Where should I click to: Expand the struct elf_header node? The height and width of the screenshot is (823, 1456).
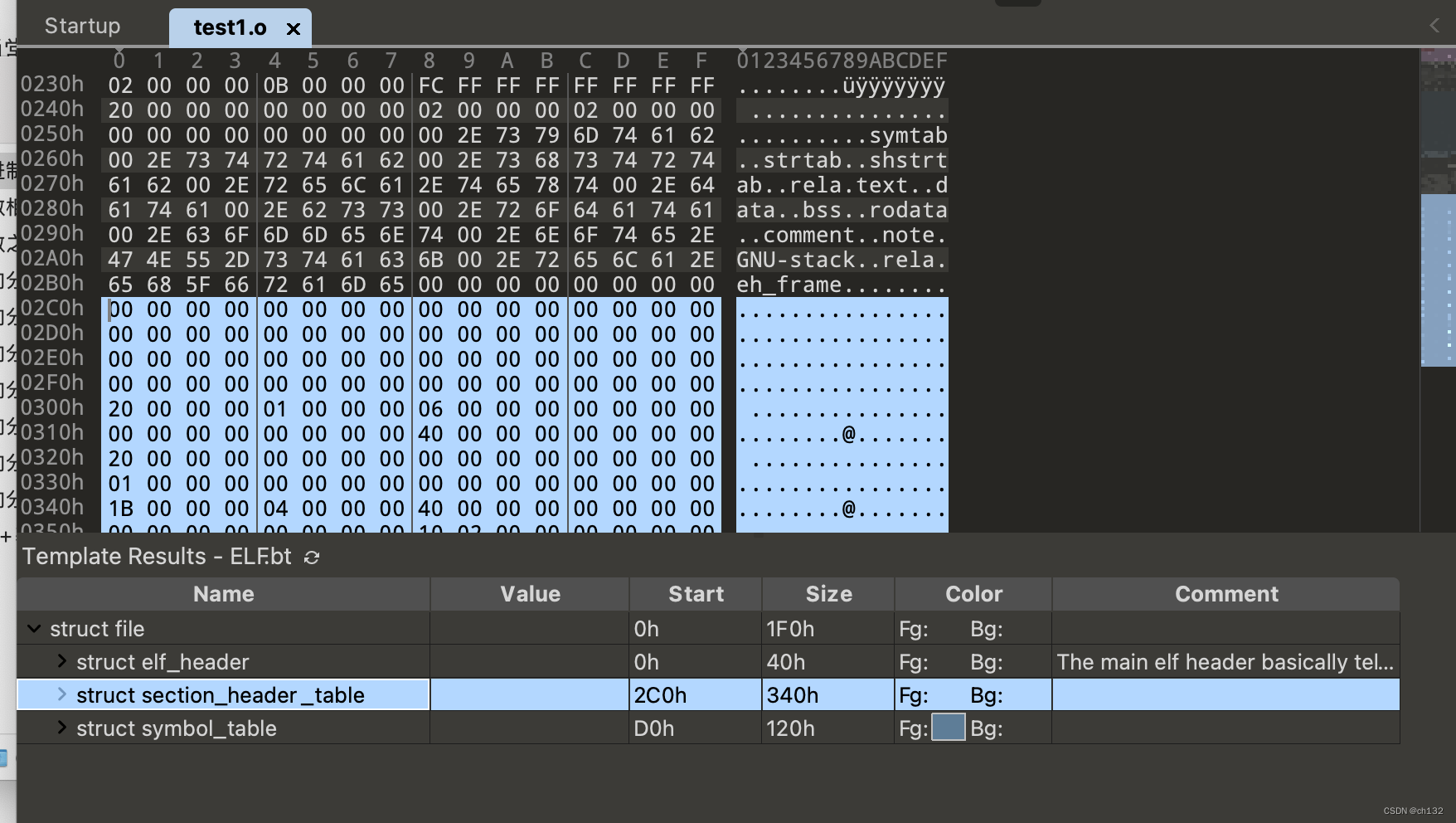(x=61, y=661)
